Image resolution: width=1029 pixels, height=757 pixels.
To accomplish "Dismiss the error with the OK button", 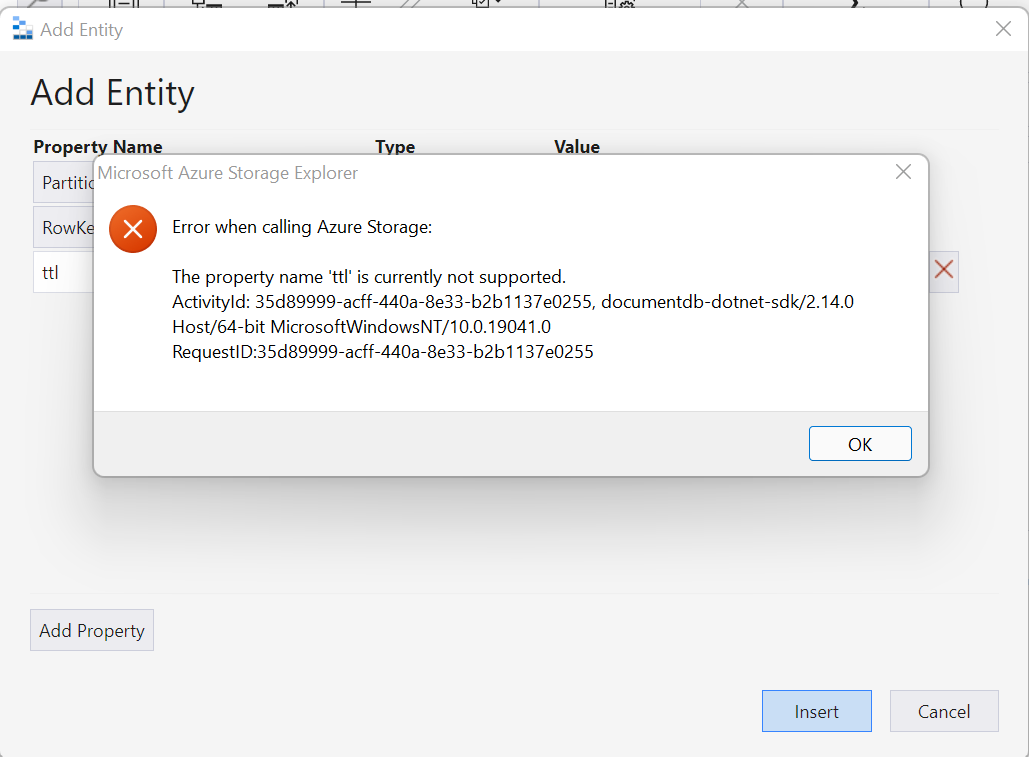I will point(860,443).
